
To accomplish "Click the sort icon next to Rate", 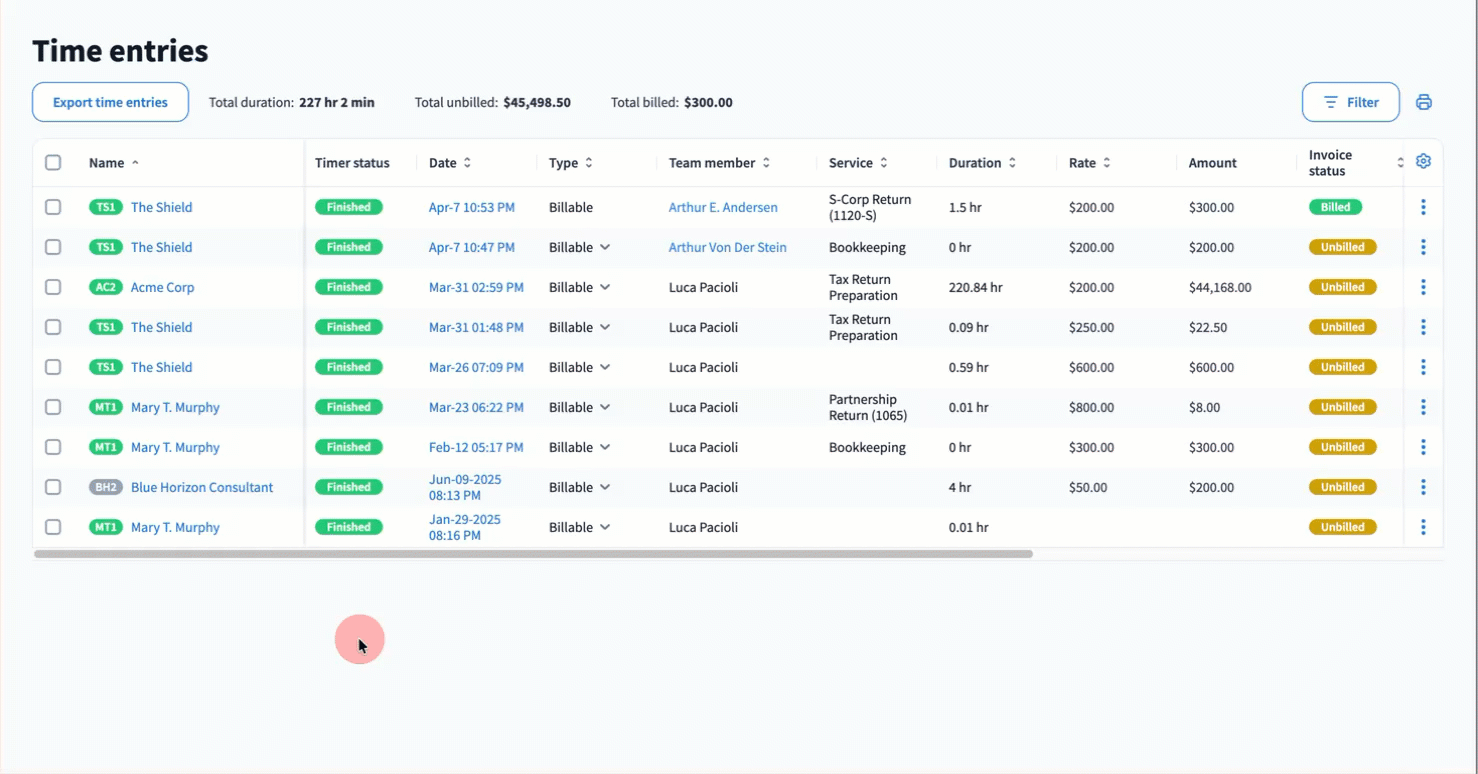I will [x=1107, y=163].
